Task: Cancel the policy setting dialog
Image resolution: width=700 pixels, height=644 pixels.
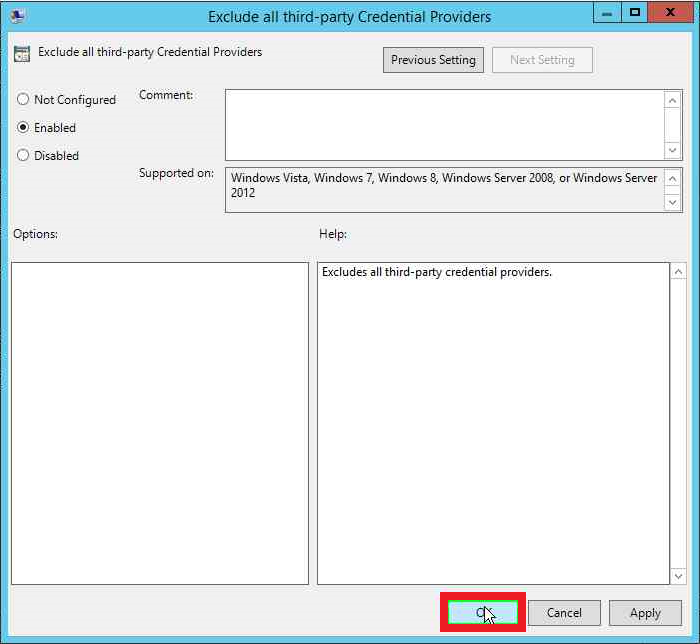Action: click(x=564, y=613)
